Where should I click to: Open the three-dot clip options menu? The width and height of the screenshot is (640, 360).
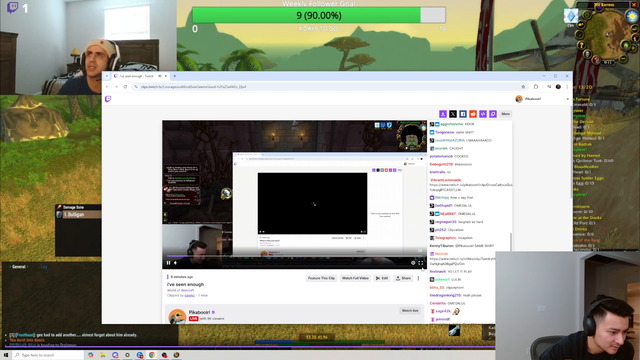[x=418, y=278]
